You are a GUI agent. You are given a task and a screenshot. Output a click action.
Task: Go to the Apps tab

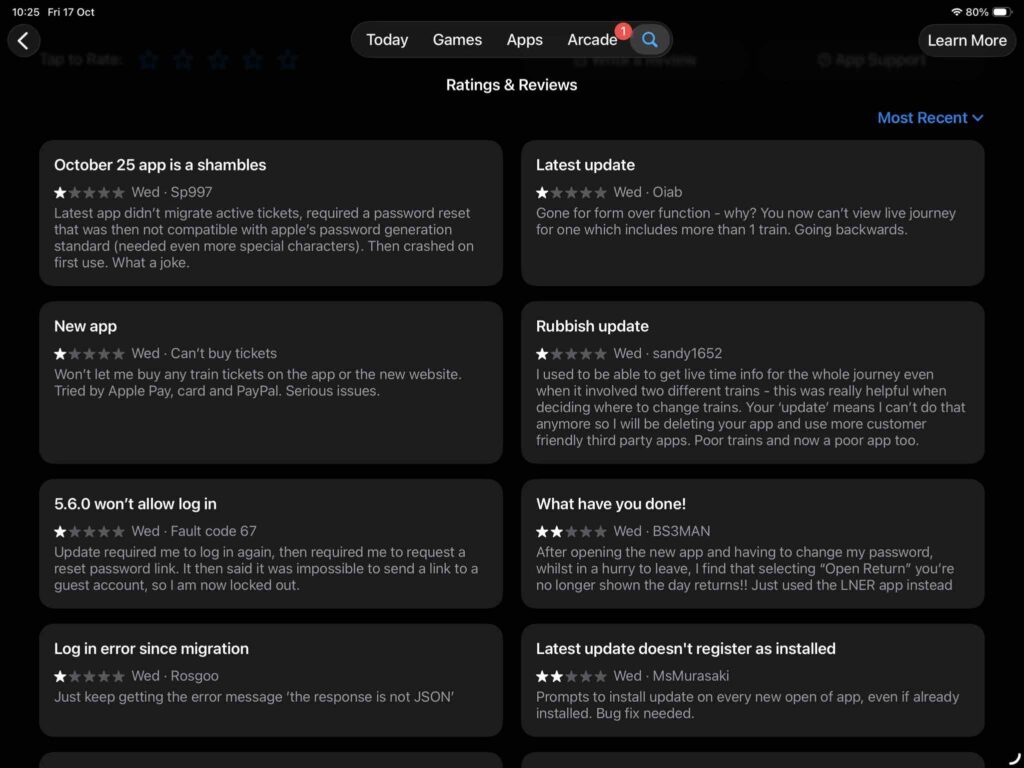(524, 40)
